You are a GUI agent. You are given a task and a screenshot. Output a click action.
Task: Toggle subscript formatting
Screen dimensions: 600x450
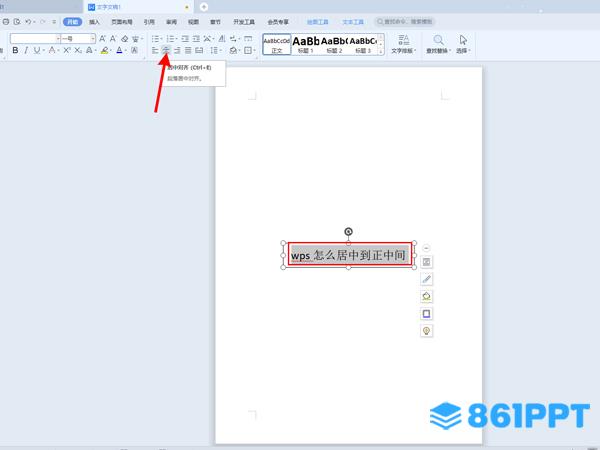coord(78,50)
